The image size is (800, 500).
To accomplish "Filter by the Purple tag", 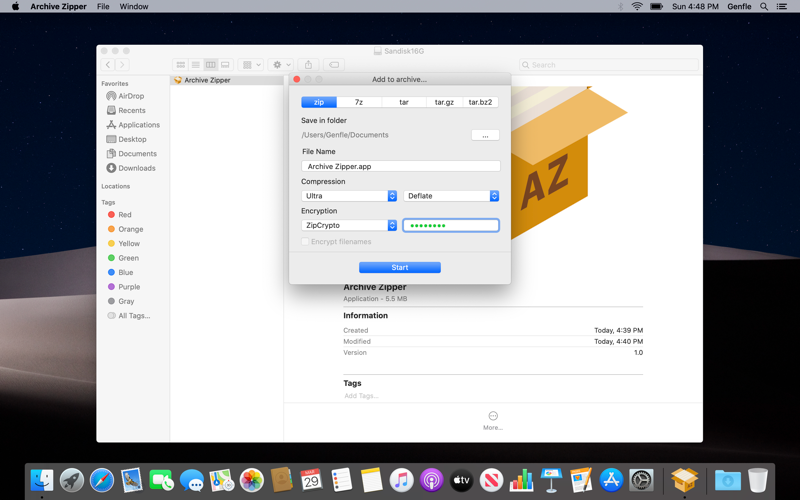I will [x=124, y=287].
